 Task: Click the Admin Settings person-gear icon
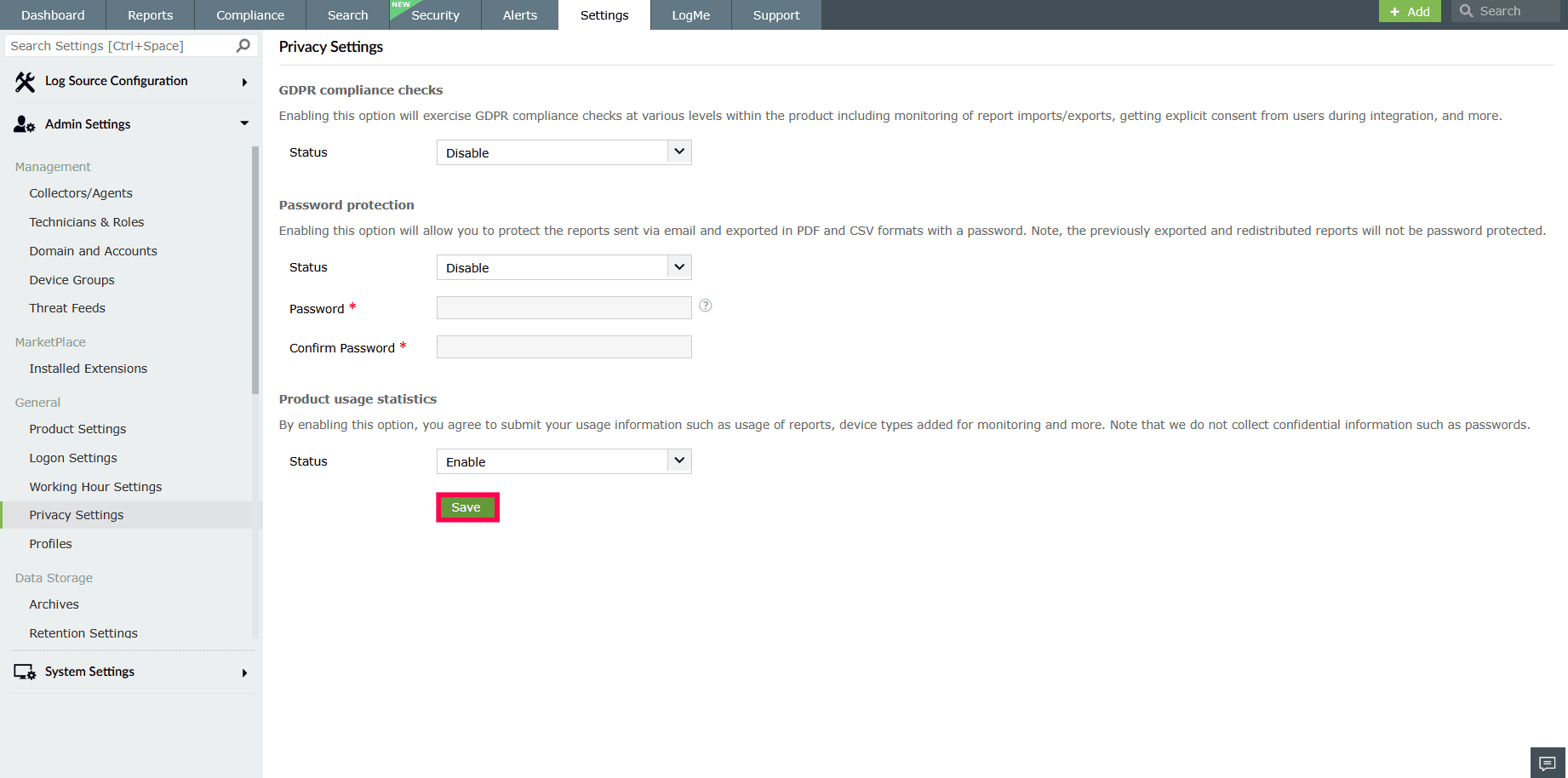[23, 123]
